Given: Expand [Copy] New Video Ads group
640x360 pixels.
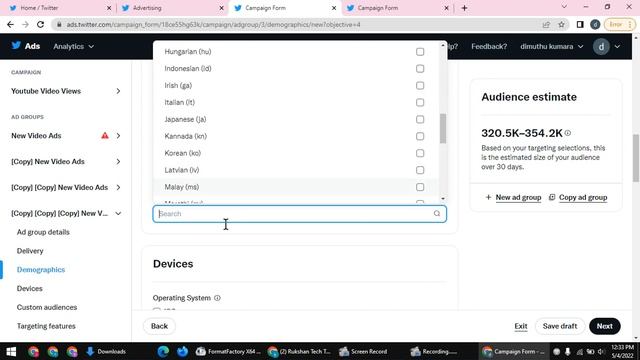Looking at the screenshot, I should (118, 162).
